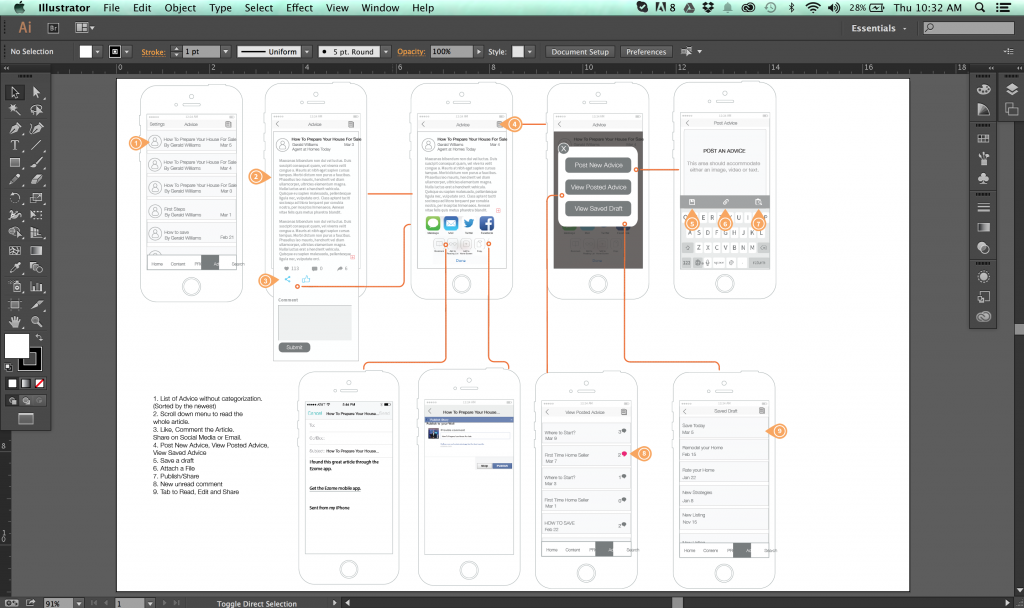
Task: Select the Selection tool (black arrow)
Action: pos(15,92)
